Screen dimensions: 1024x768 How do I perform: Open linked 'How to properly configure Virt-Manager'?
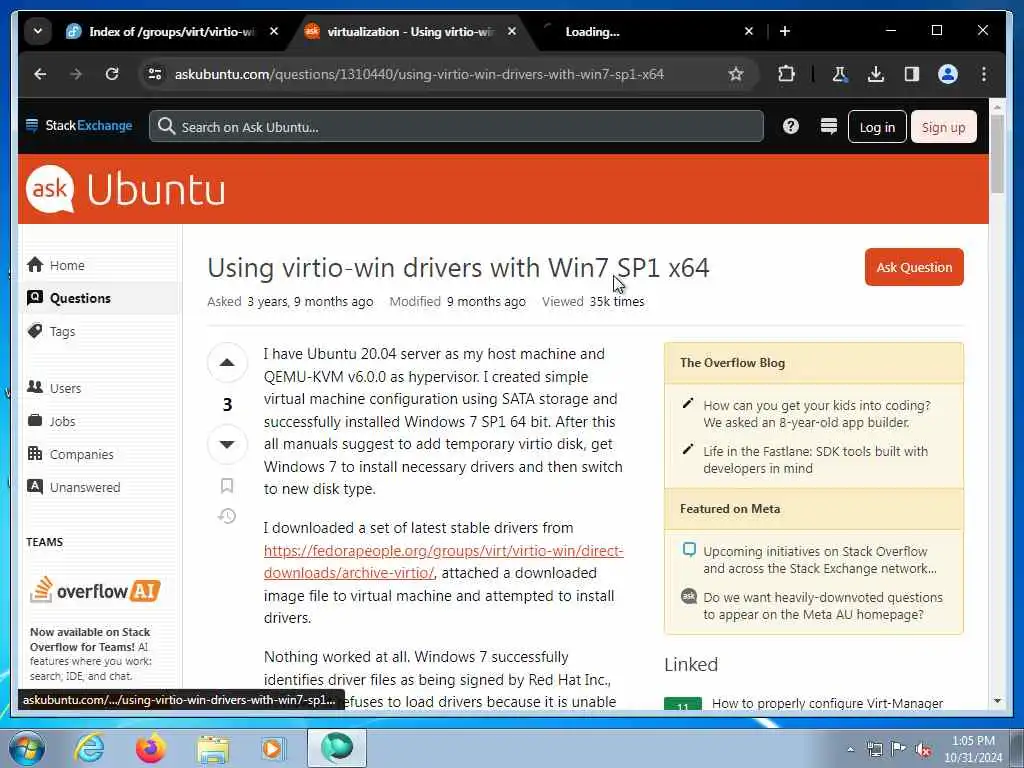827,703
